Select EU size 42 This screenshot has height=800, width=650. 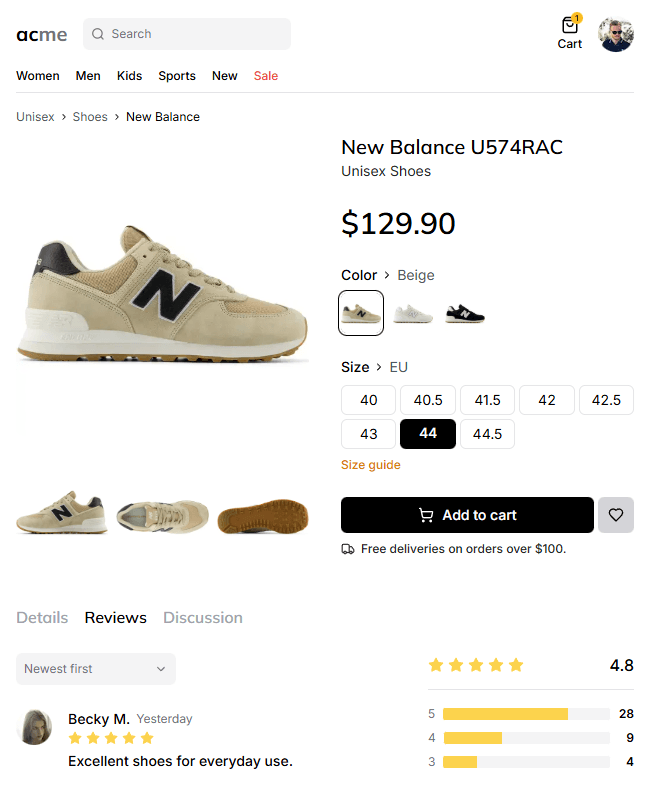547,400
